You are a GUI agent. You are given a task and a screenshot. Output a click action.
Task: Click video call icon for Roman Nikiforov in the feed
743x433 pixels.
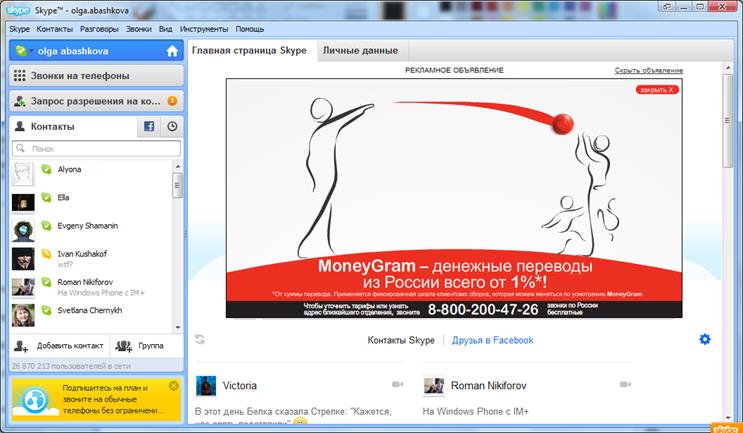click(x=625, y=385)
